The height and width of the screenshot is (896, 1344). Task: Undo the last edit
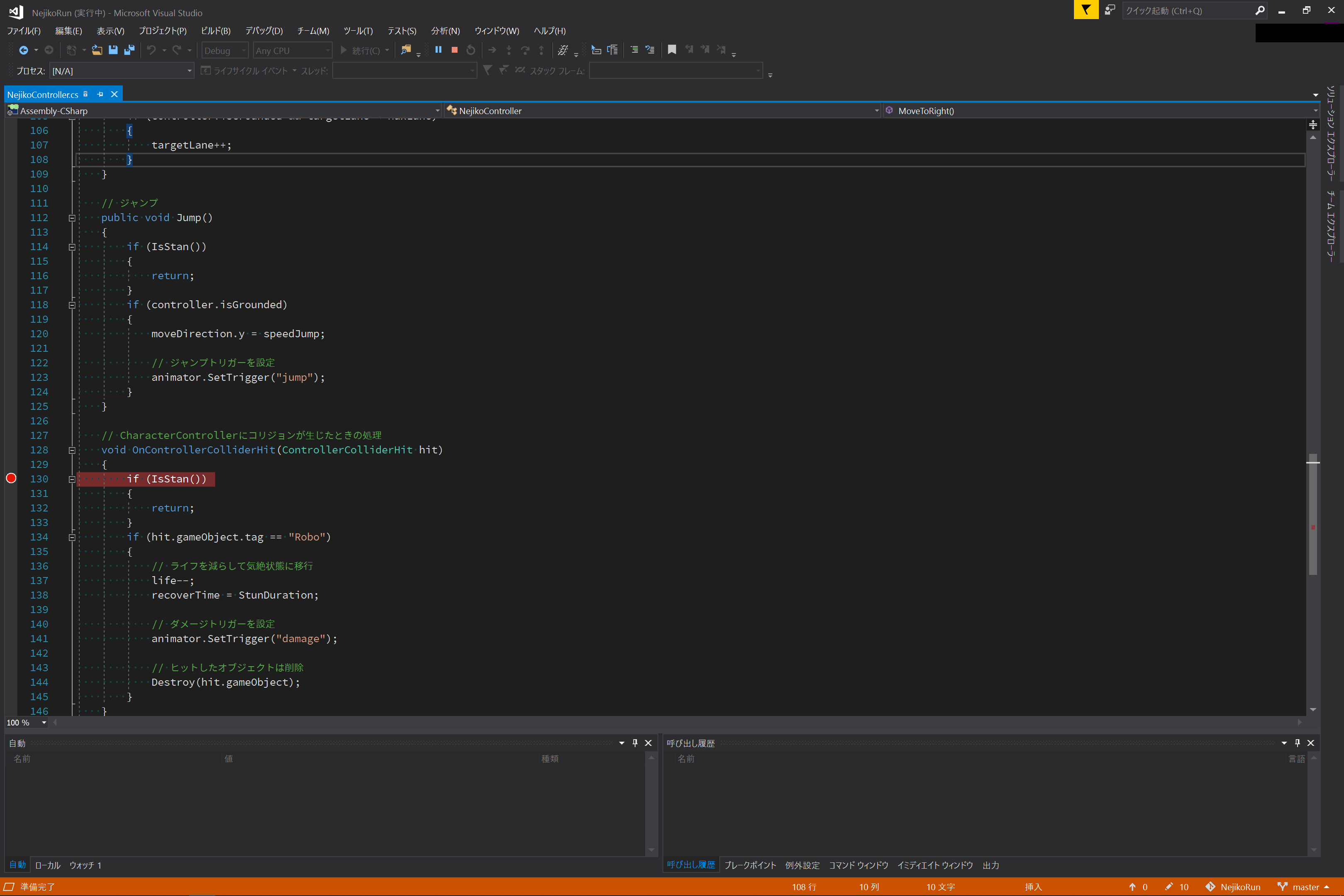[151, 50]
